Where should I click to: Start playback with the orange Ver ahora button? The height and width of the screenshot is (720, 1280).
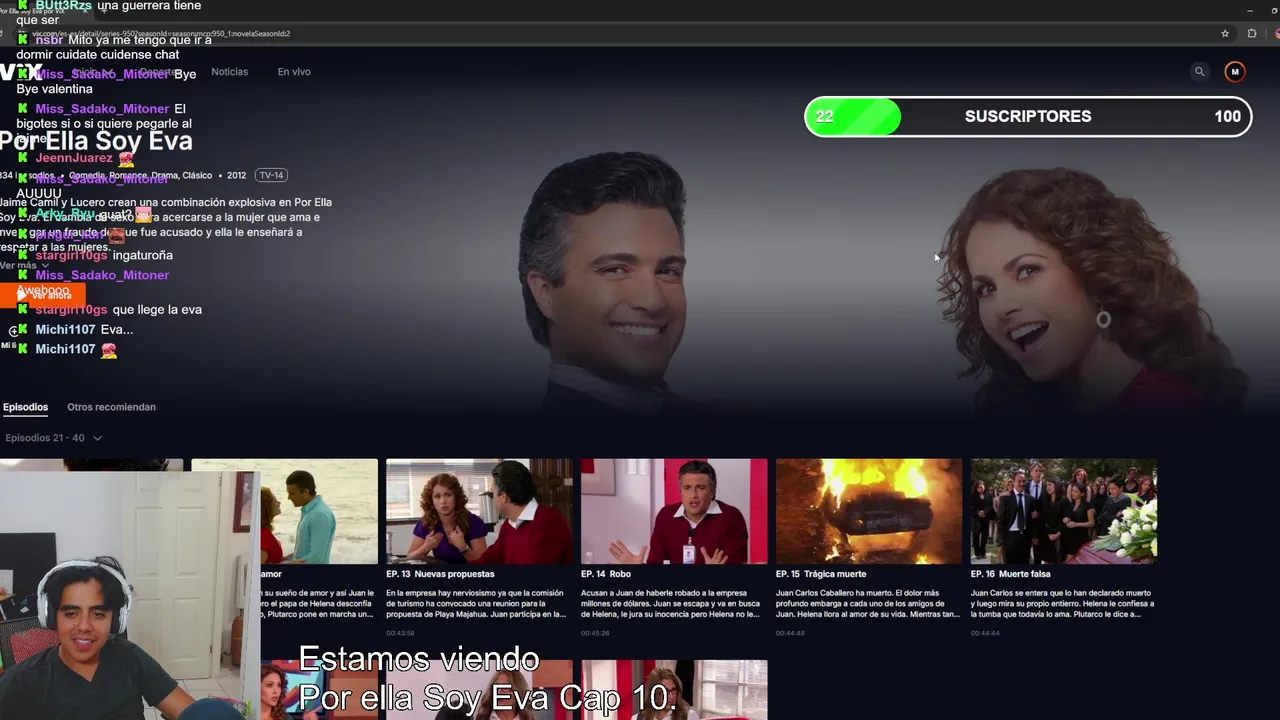(43, 295)
